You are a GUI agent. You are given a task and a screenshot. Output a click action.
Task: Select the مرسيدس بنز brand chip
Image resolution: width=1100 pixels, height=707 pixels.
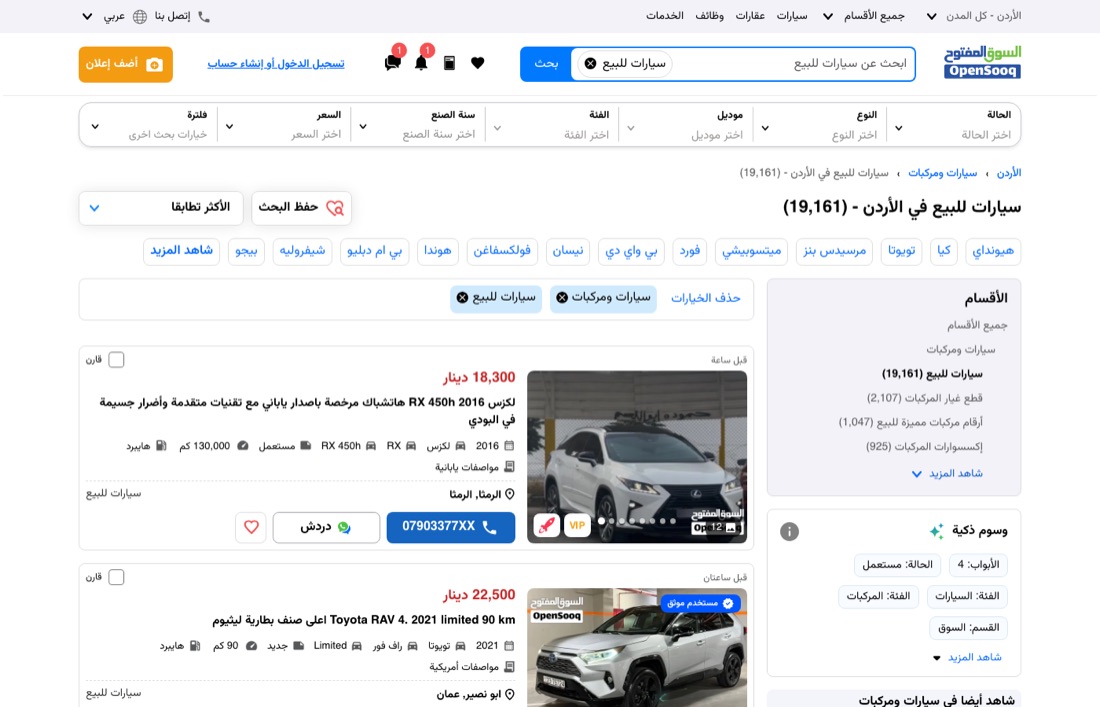pos(834,251)
